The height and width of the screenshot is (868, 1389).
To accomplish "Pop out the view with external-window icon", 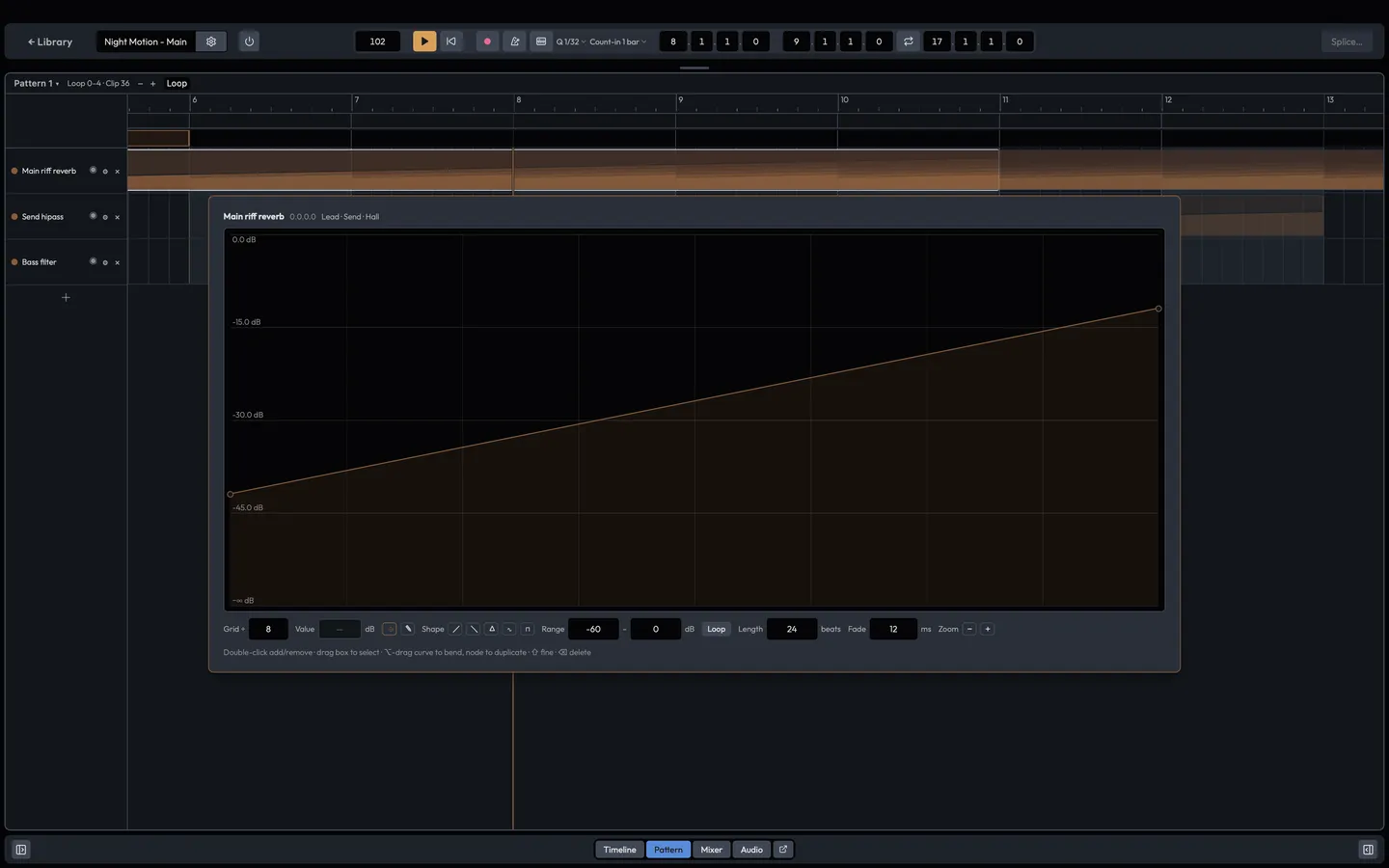I will coord(783,850).
